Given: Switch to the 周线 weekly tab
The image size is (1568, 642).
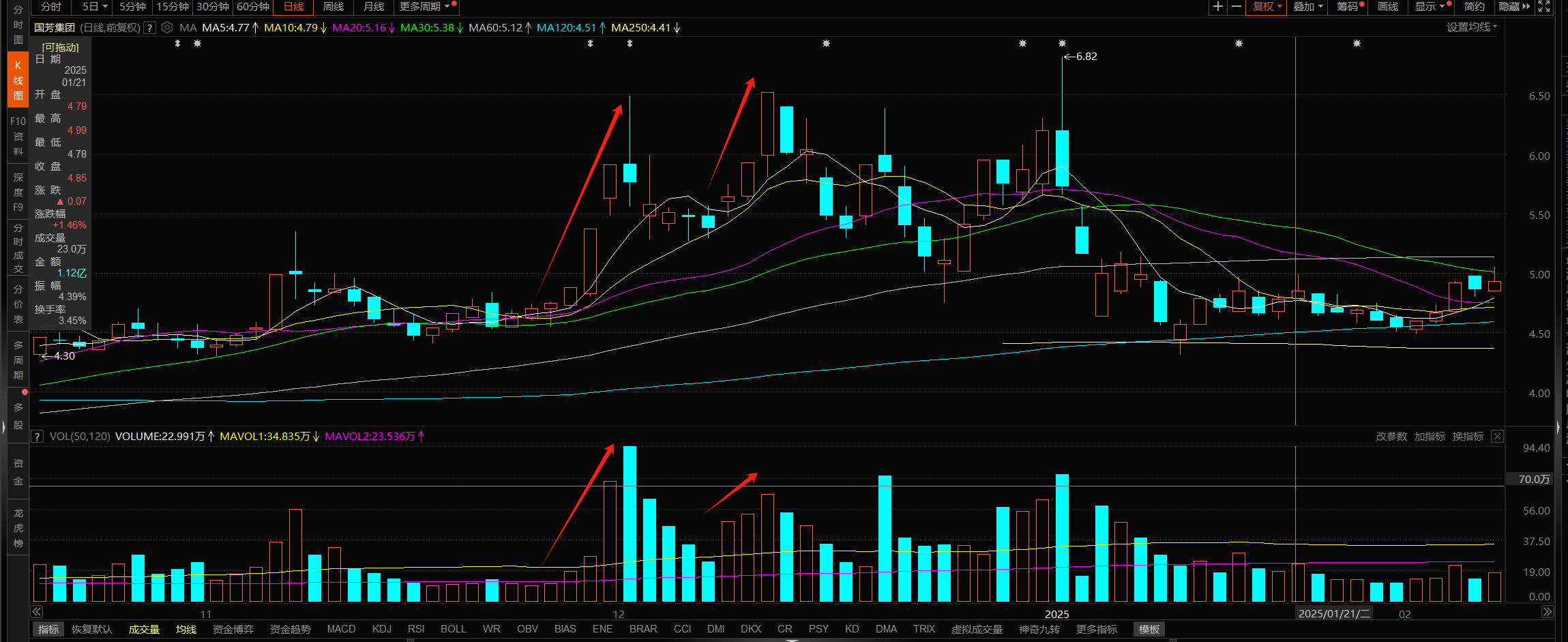Looking at the screenshot, I should point(333,7).
